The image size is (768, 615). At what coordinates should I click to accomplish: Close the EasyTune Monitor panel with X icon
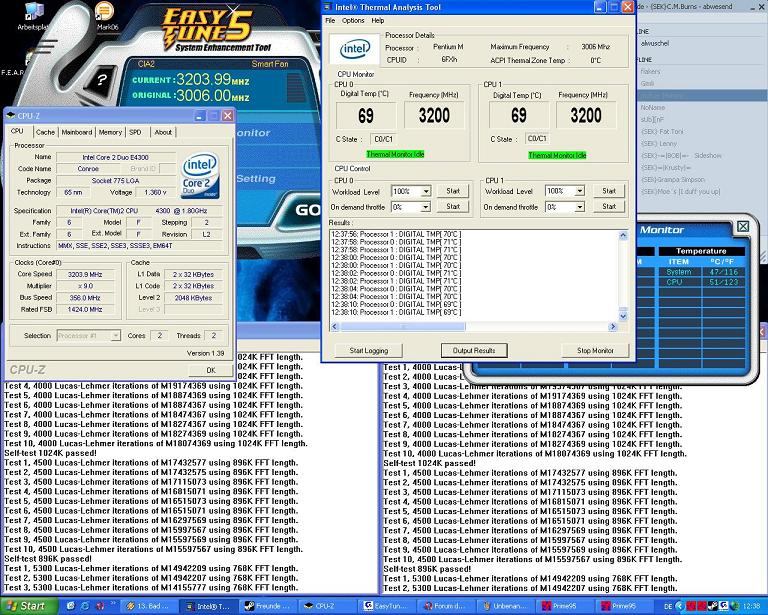tap(743, 226)
